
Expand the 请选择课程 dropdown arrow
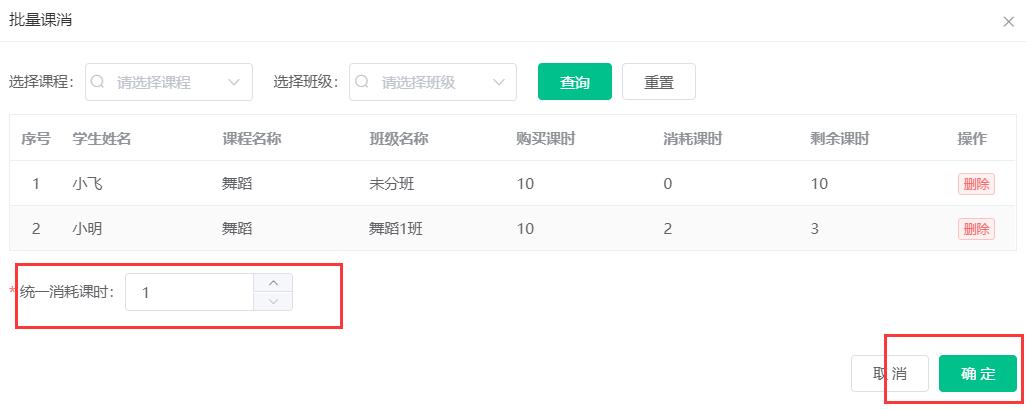point(234,82)
